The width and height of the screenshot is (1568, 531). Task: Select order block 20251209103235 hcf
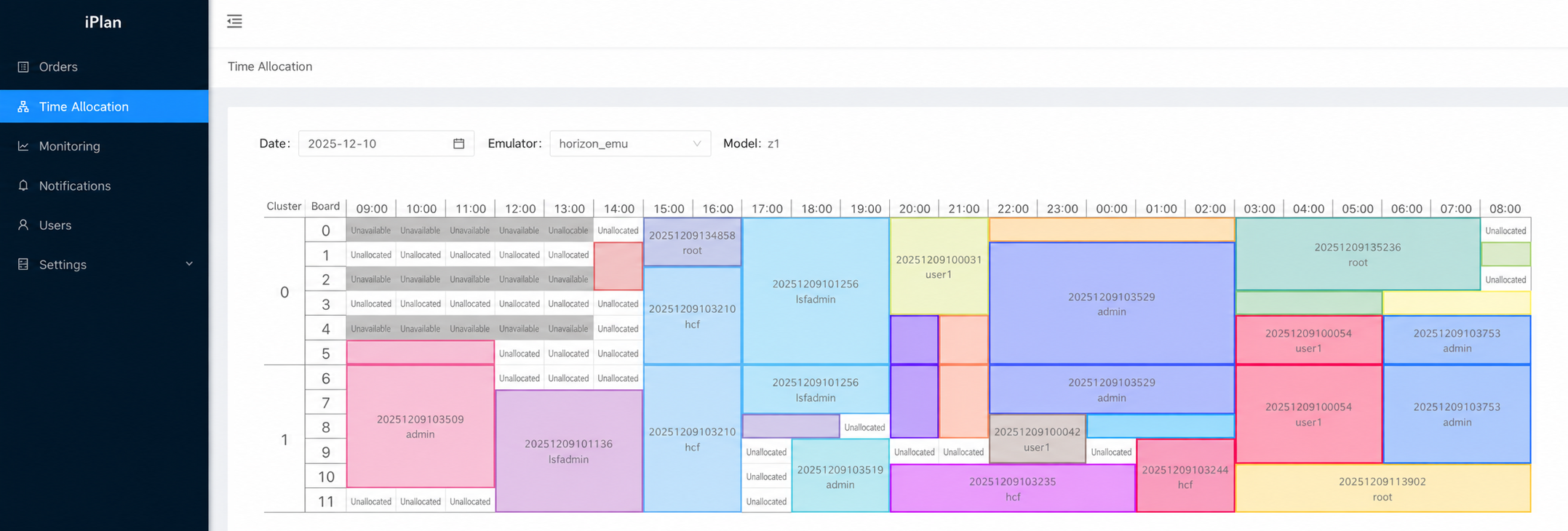pos(1013,488)
